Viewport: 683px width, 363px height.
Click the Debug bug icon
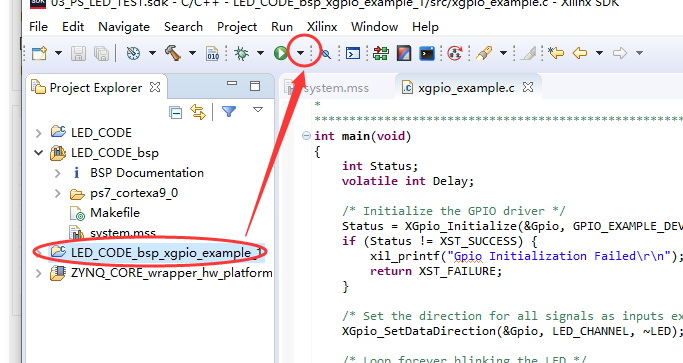[x=241, y=53]
